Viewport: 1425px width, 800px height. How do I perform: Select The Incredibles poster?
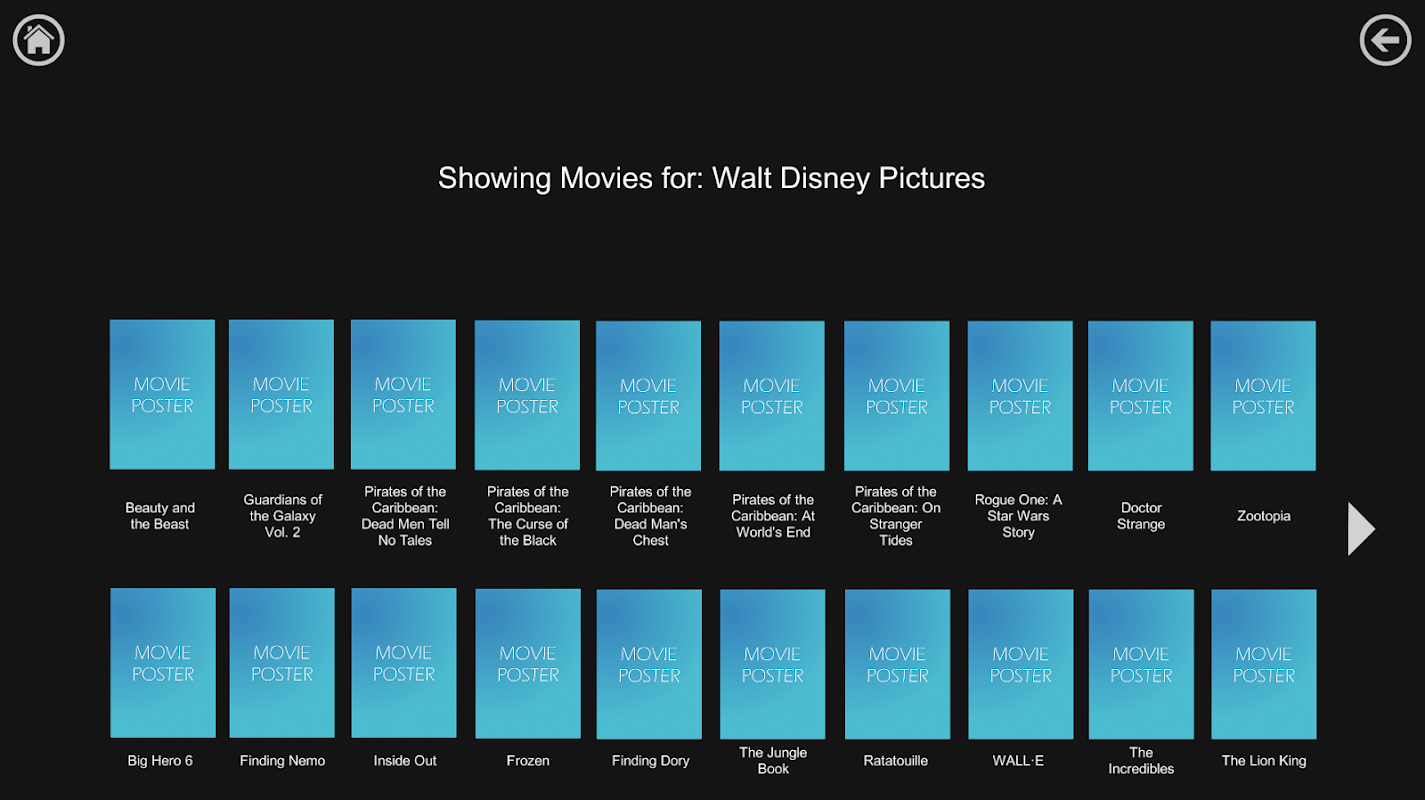point(1142,664)
